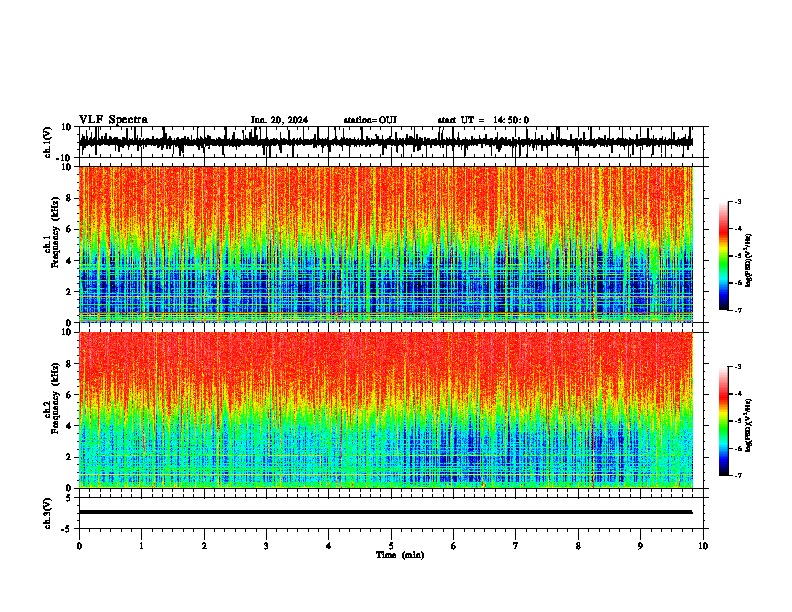The height and width of the screenshot is (612, 792).
Task: Click the log(PSD) label beside ch.2 colorbar
Action: 749,425
